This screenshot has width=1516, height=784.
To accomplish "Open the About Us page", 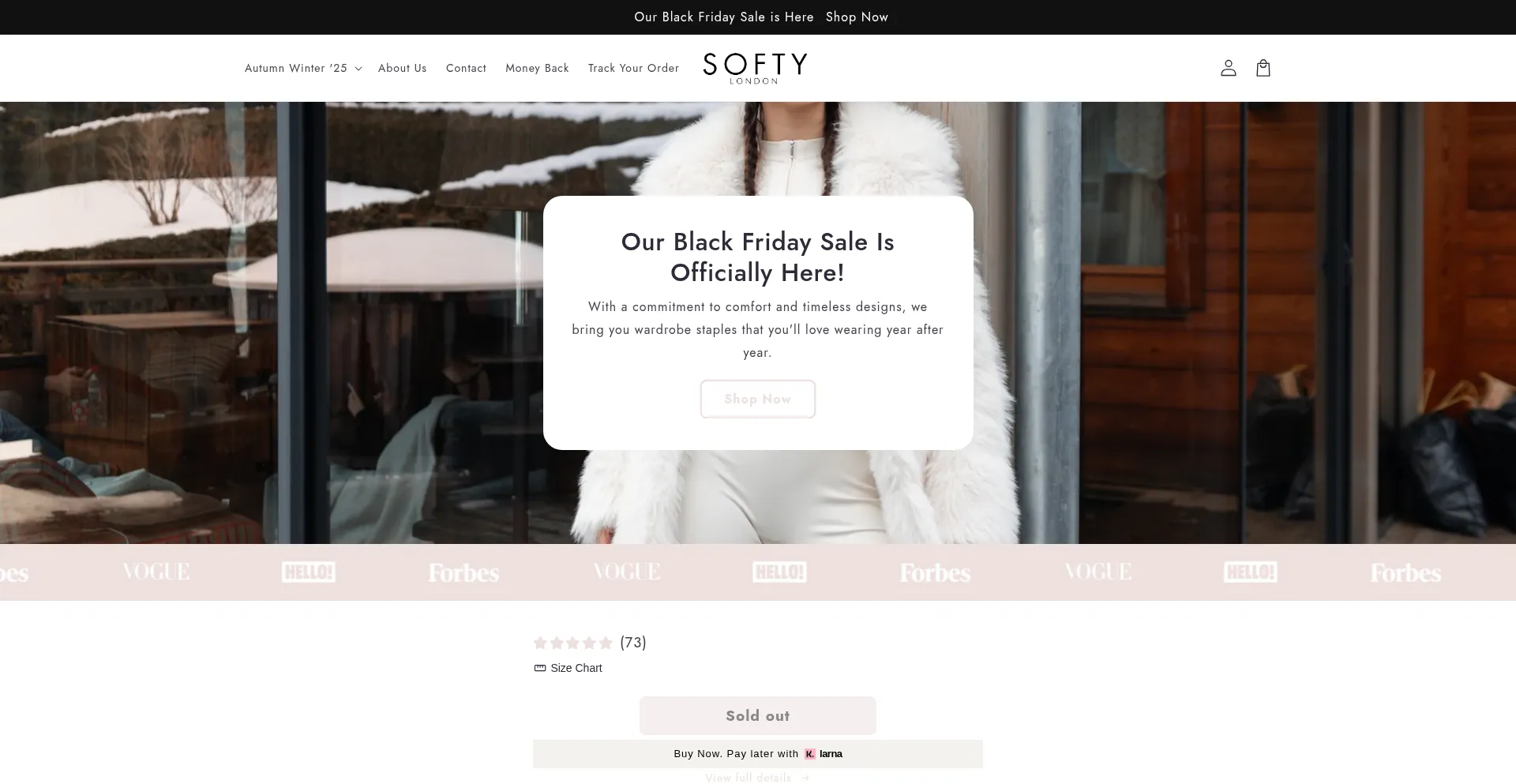I will coord(402,68).
